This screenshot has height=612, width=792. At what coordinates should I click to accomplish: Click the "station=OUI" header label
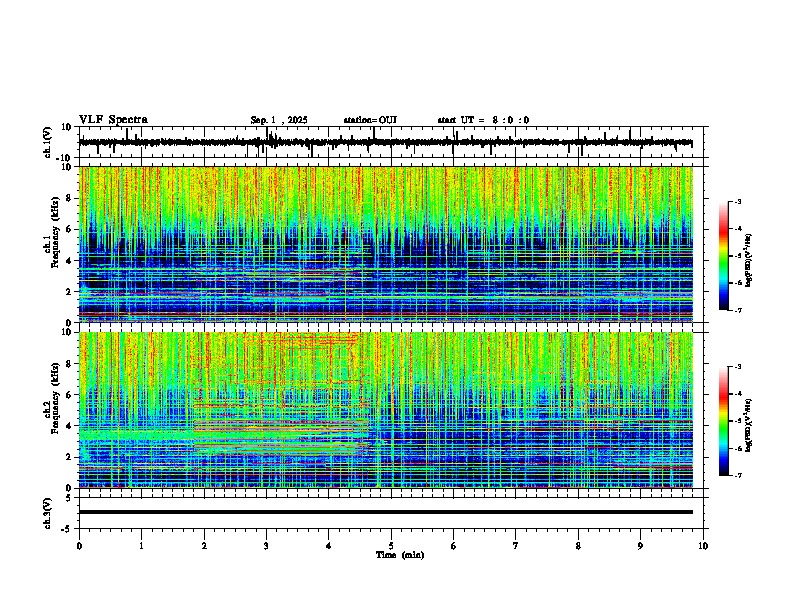click(370, 120)
